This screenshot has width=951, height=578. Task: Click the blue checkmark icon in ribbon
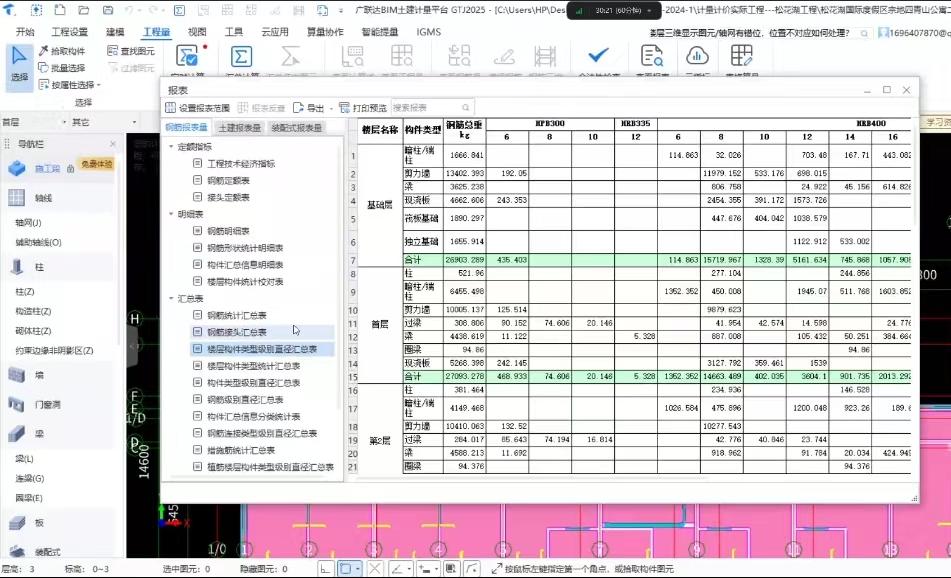(598, 55)
